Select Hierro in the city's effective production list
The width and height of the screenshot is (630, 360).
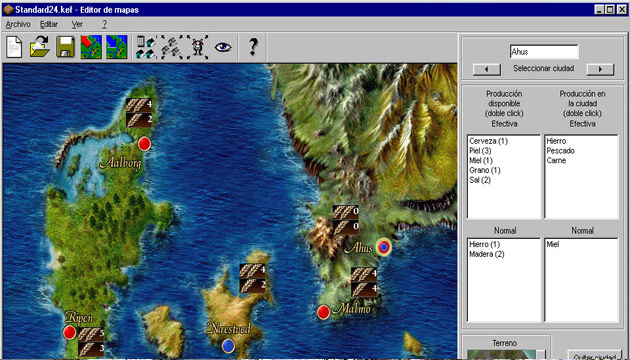click(x=556, y=141)
